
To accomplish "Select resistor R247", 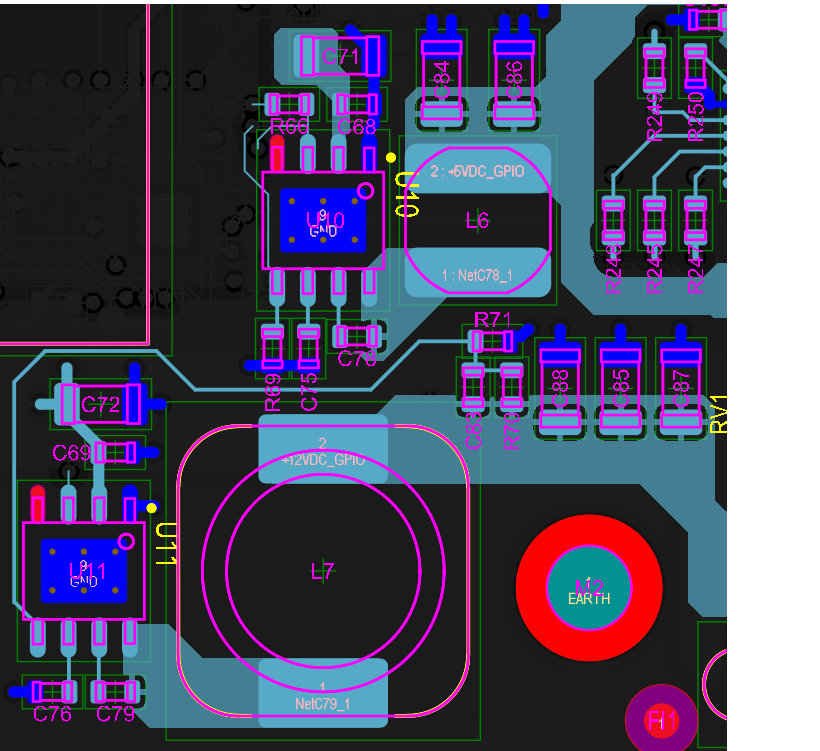I will pos(696,220).
